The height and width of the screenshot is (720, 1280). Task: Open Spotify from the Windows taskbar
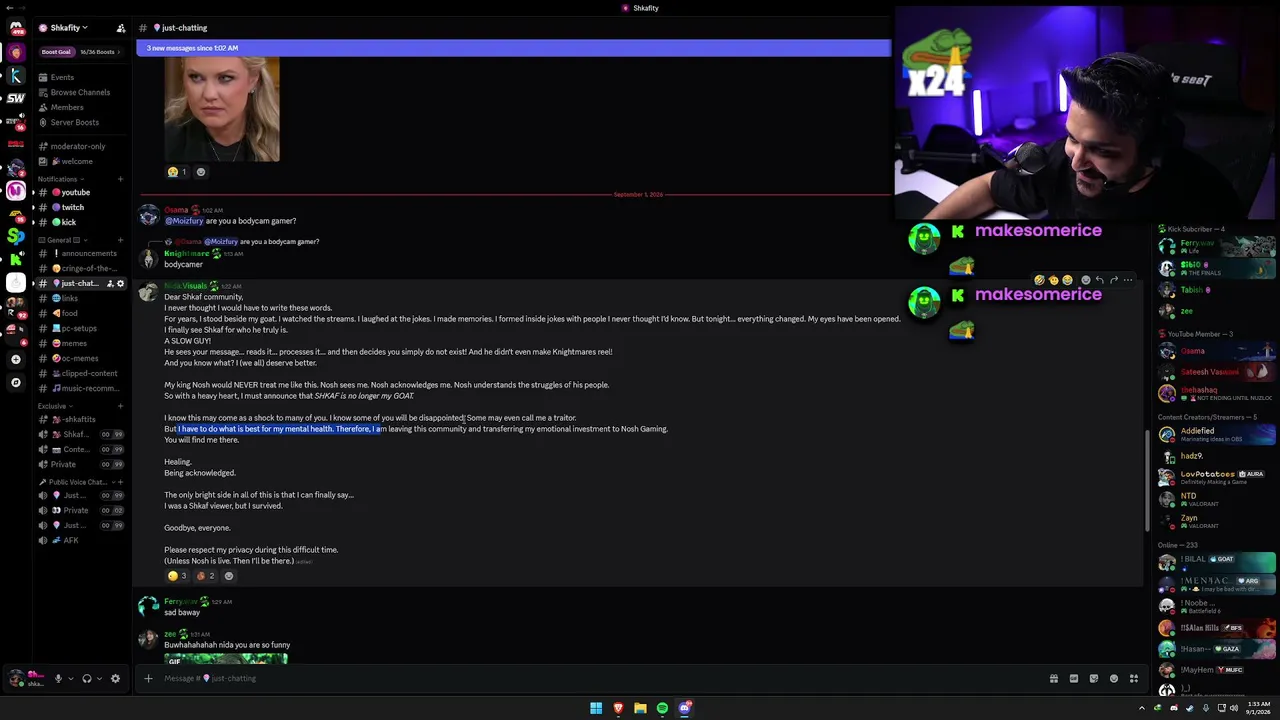point(662,708)
